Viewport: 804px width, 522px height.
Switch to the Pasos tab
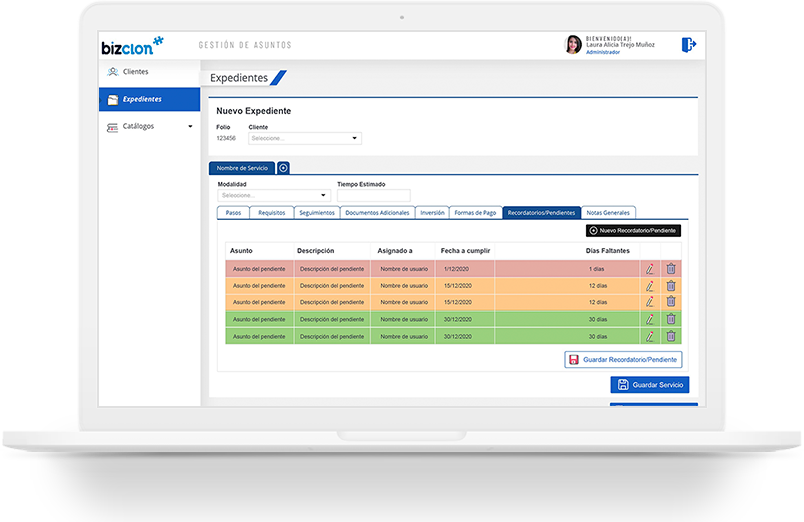233,213
